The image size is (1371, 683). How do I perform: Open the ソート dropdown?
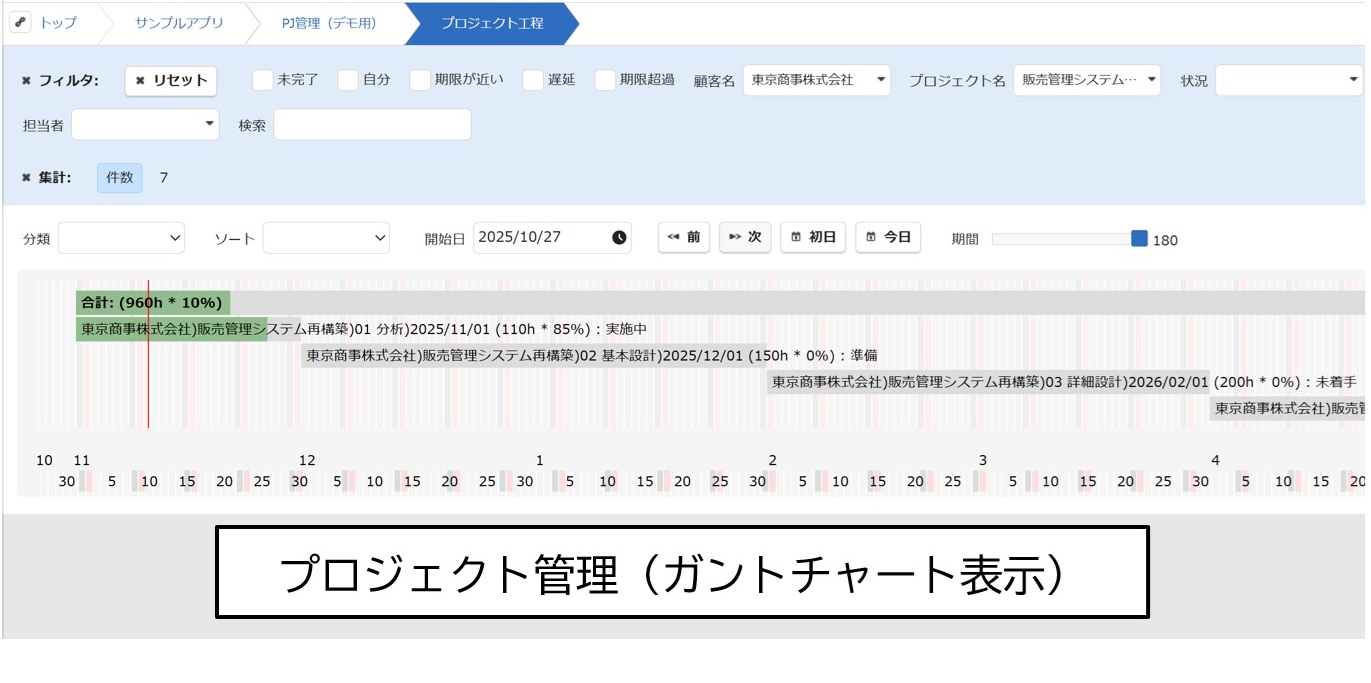point(326,238)
